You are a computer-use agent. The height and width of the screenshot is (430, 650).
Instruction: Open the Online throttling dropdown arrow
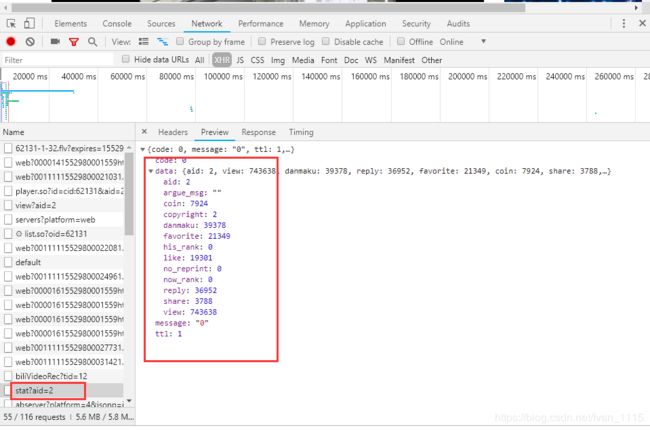point(483,41)
